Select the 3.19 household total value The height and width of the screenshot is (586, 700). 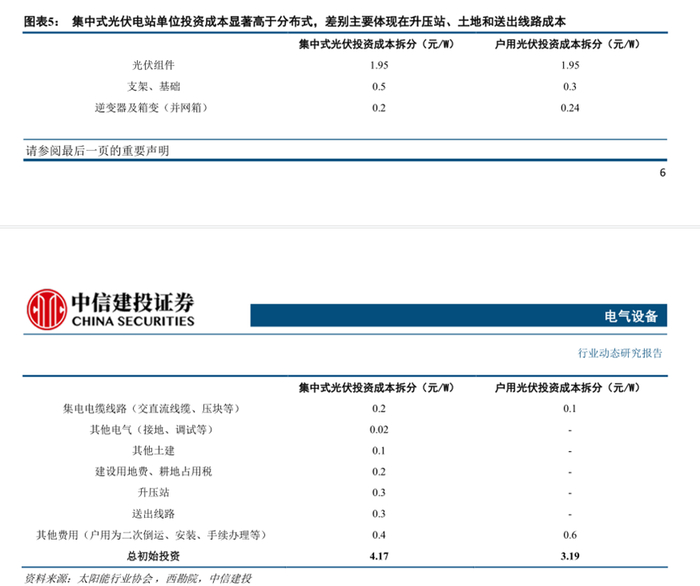click(x=570, y=556)
